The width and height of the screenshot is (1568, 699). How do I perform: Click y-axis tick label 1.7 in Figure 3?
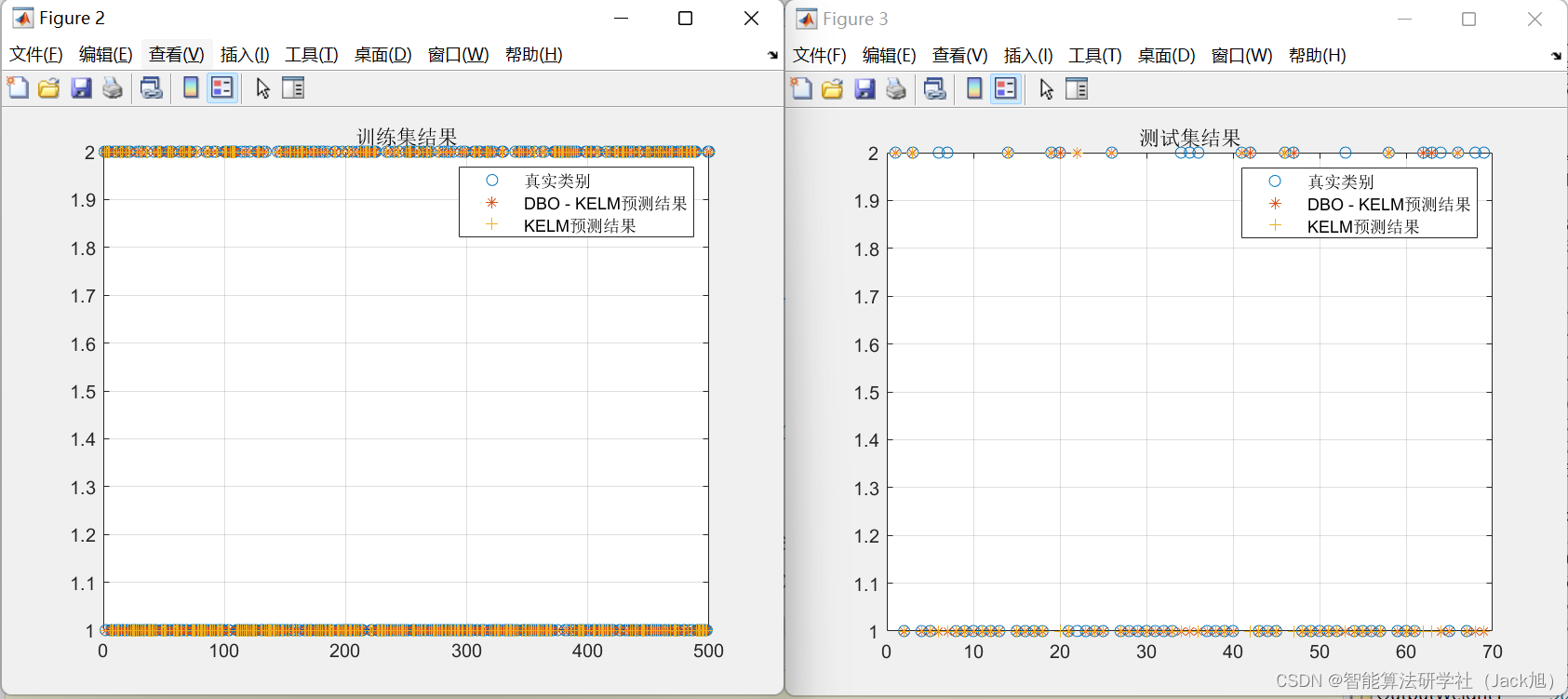pyautogui.click(x=866, y=297)
